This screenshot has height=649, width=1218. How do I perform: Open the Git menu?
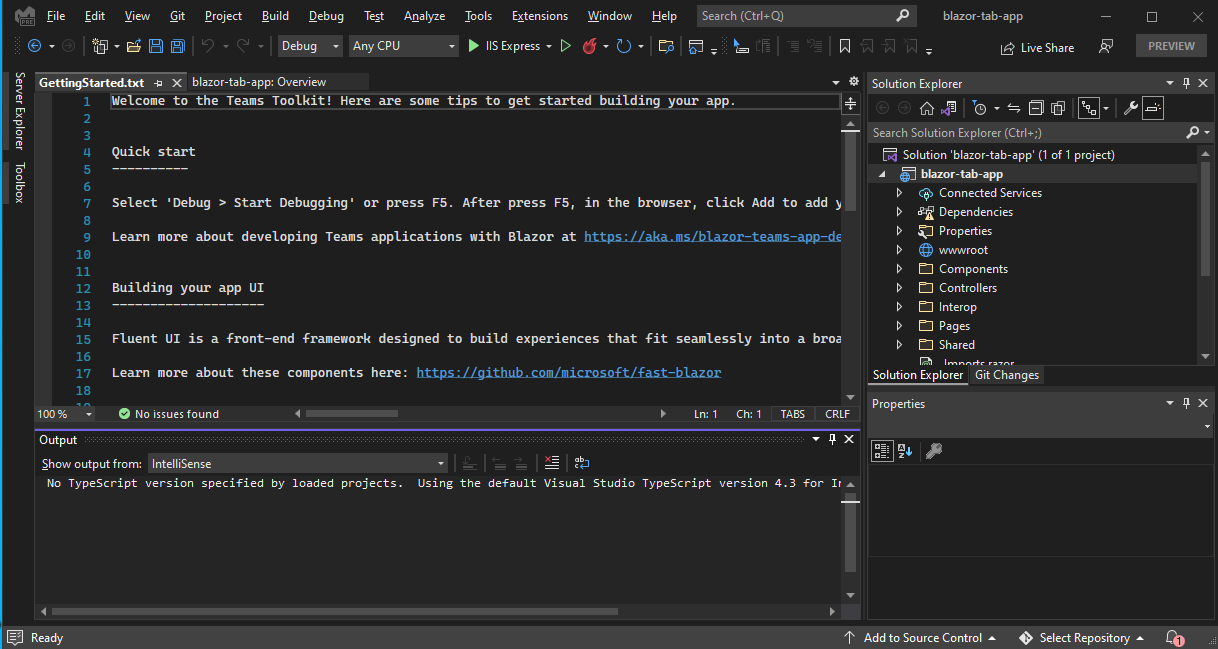[177, 16]
